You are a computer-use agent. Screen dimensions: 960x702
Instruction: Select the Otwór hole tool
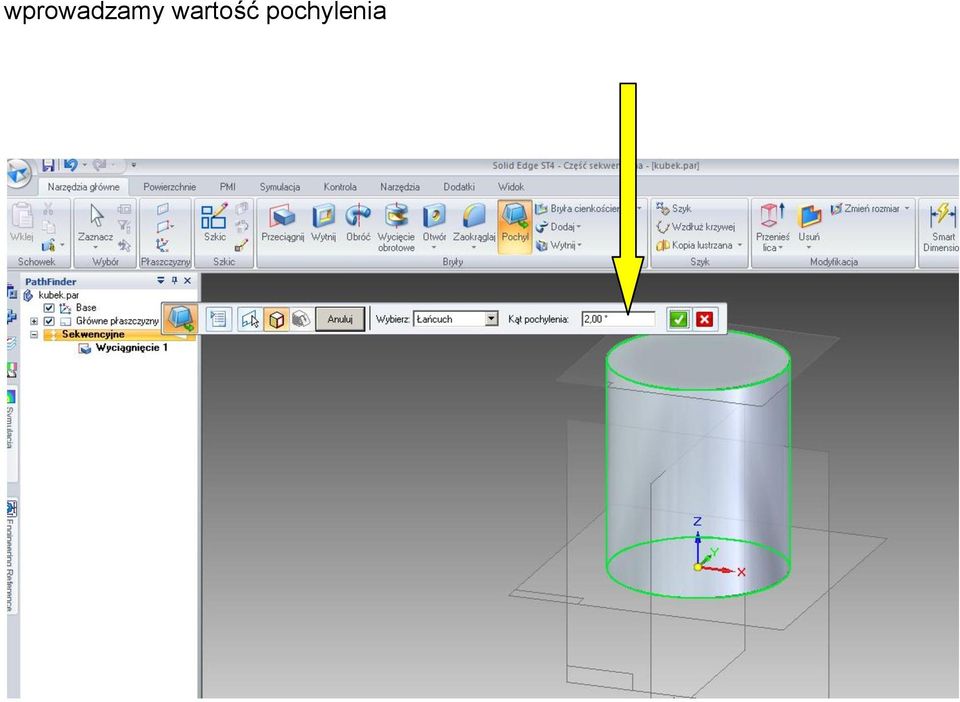(x=434, y=226)
